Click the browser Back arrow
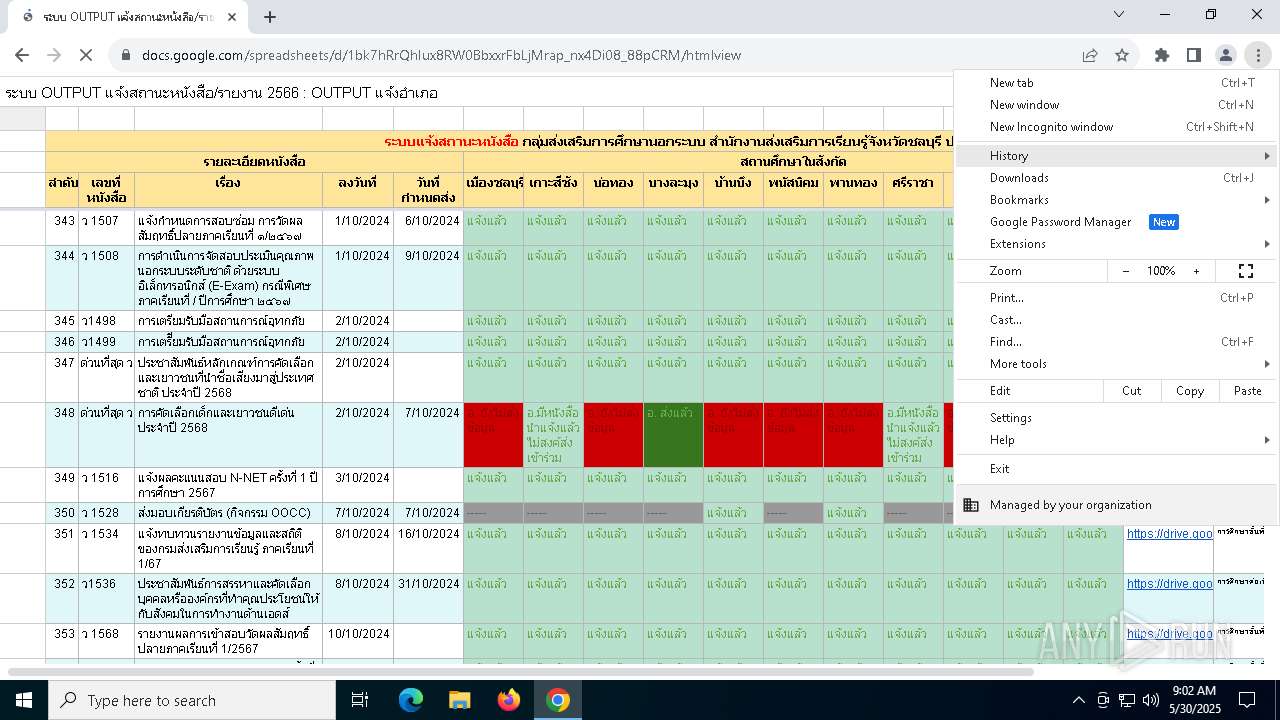This screenshot has height=720, width=1280. pos(22,55)
